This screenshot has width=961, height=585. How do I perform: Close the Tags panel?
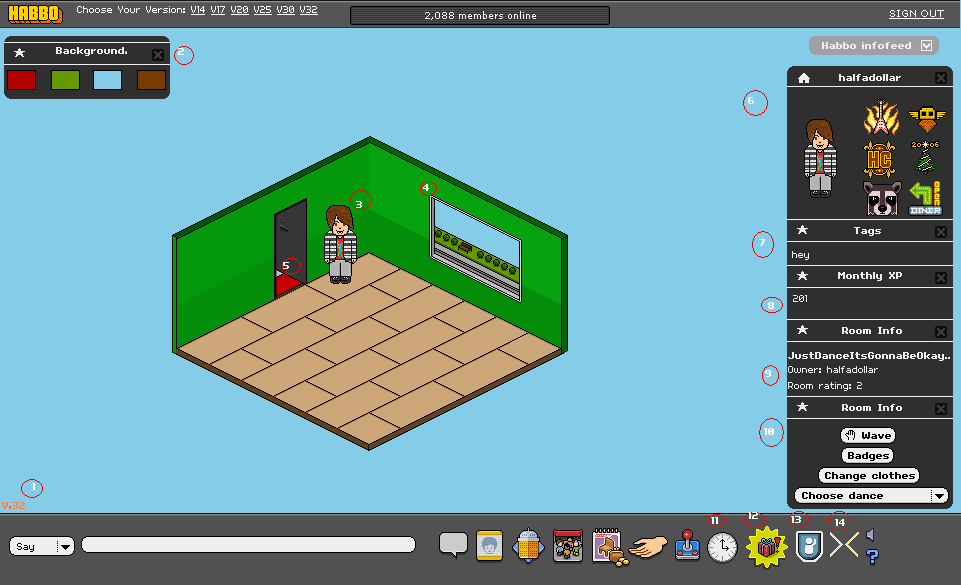click(x=941, y=232)
